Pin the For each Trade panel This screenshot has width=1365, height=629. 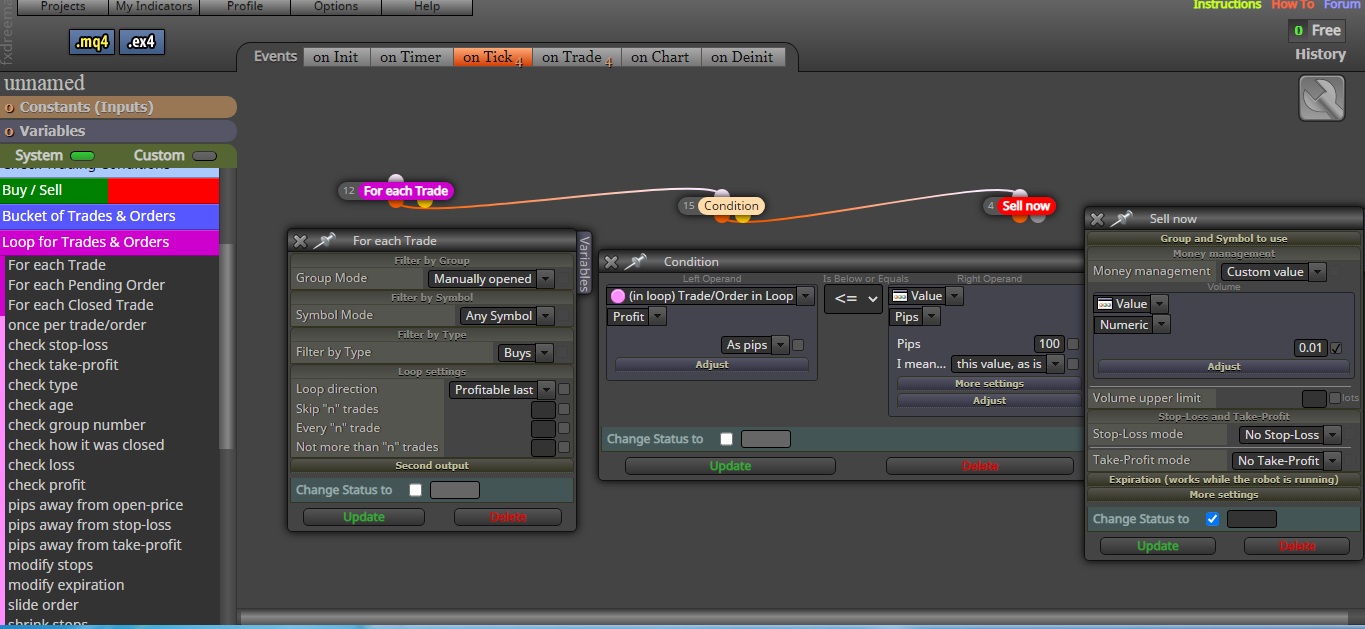tap(325, 240)
